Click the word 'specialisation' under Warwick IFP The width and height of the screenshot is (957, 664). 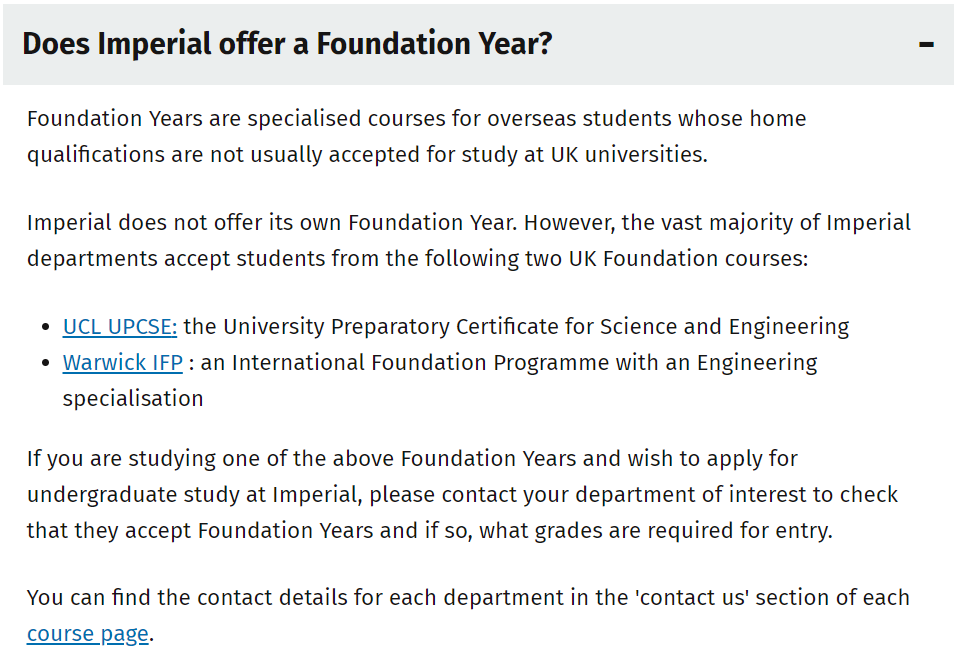tap(133, 399)
